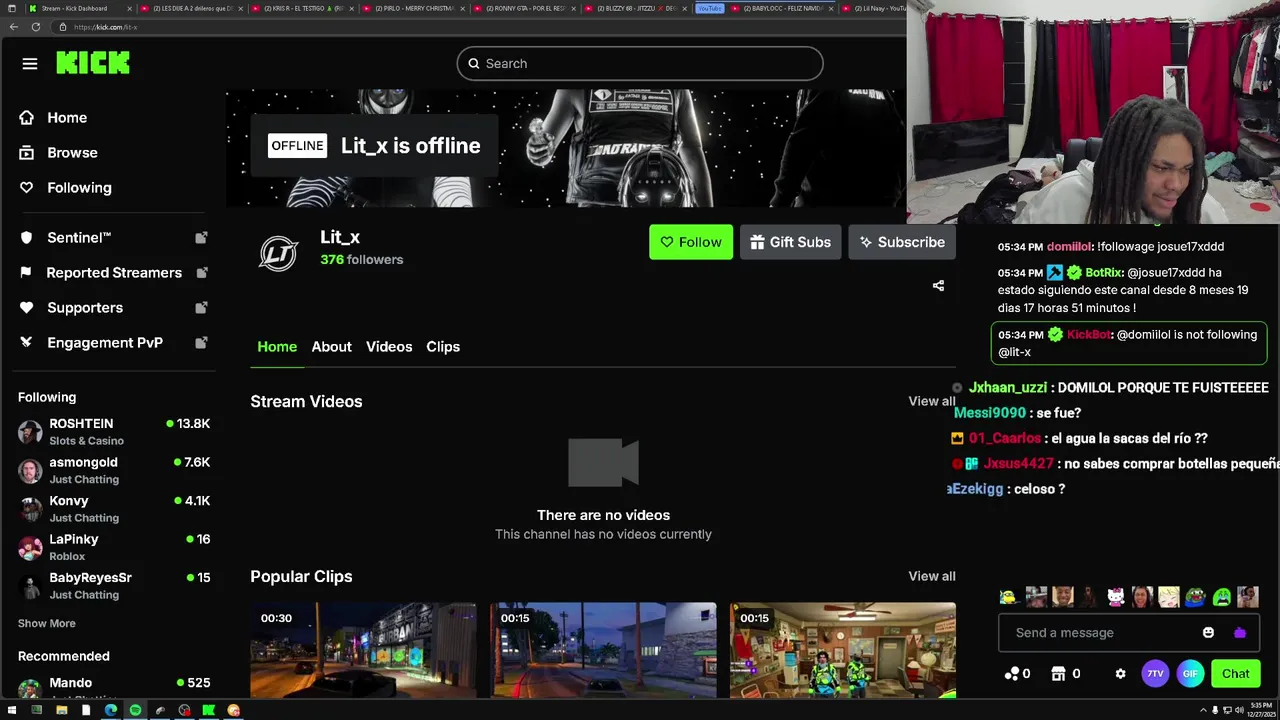
Task: Open BabyReyesSr channel from Following
Action: click(x=114, y=586)
